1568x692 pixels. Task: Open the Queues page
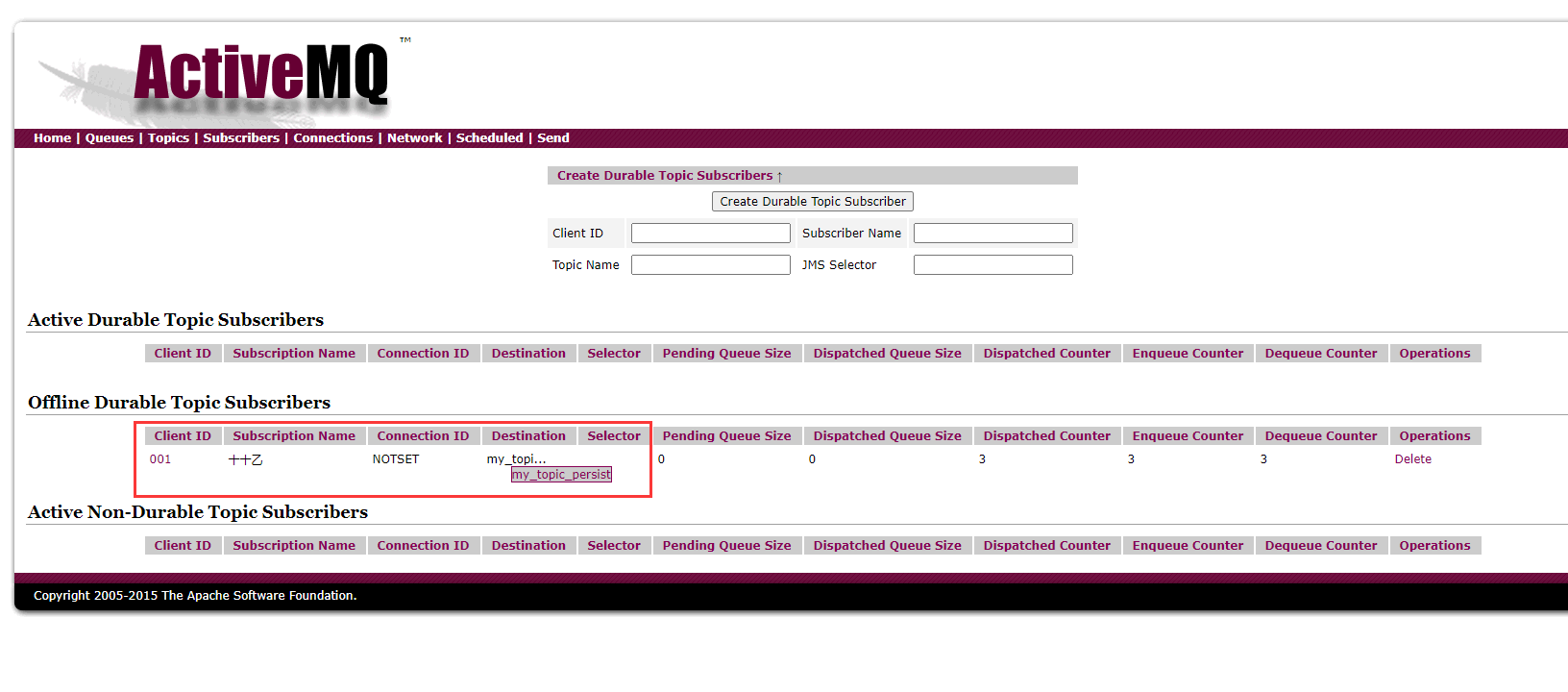[x=110, y=138]
